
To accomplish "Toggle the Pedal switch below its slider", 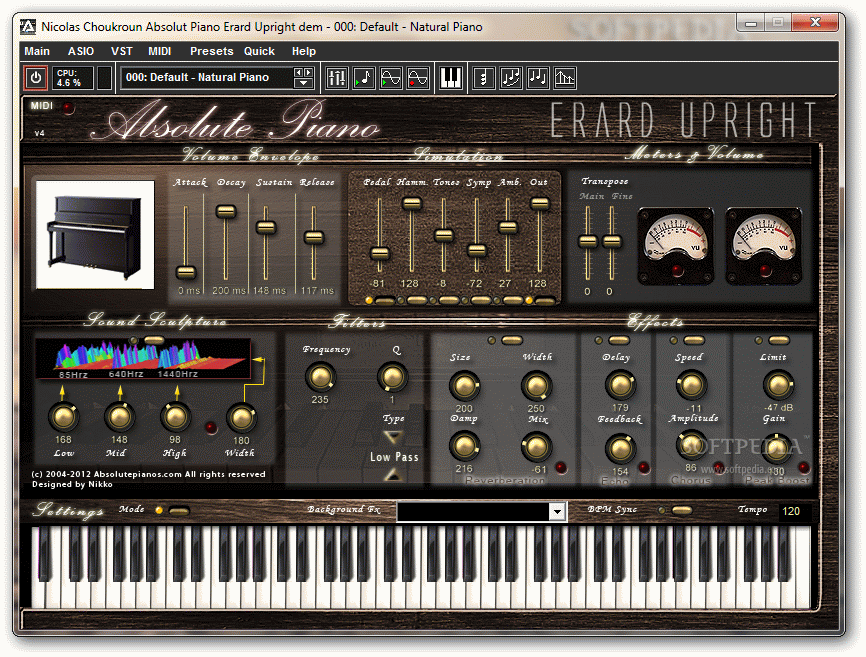I will pos(384,301).
